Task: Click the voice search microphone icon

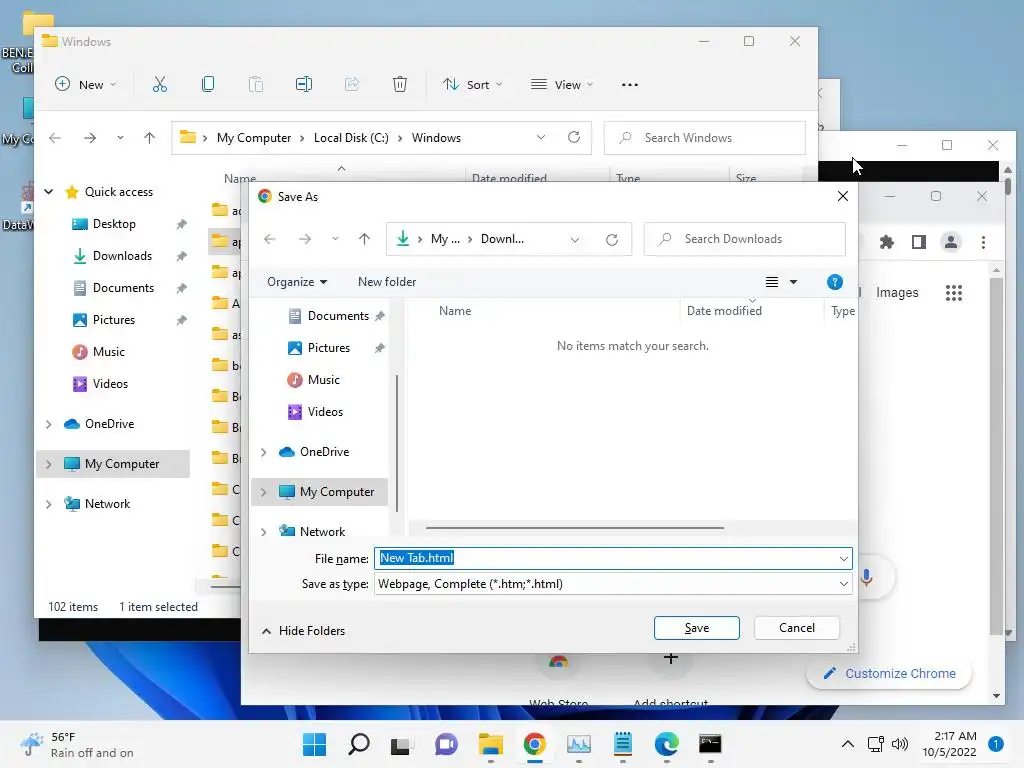Action: [867, 577]
